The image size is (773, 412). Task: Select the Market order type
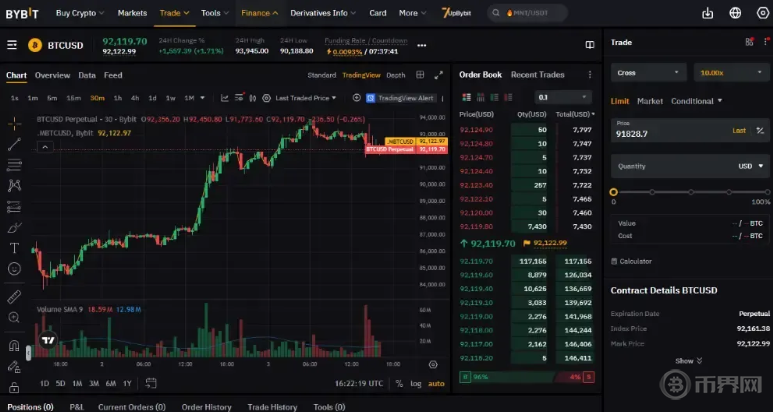point(650,101)
